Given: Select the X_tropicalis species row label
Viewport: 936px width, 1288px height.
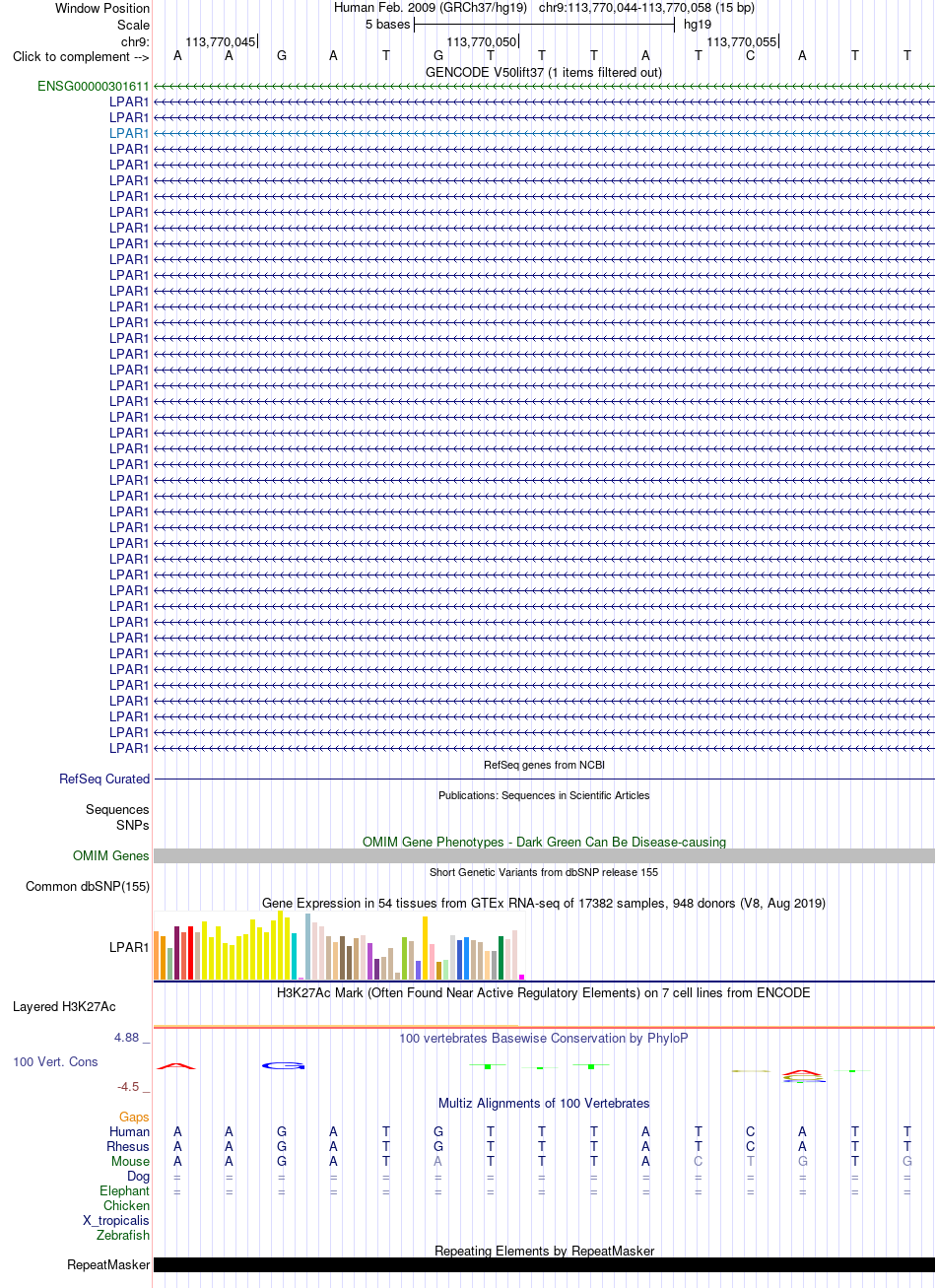Looking at the screenshot, I should point(116,1220).
